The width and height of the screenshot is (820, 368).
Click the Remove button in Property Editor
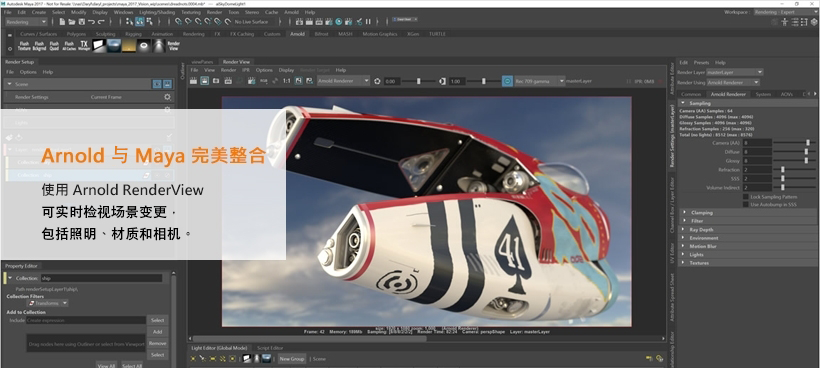click(x=157, y=343)
